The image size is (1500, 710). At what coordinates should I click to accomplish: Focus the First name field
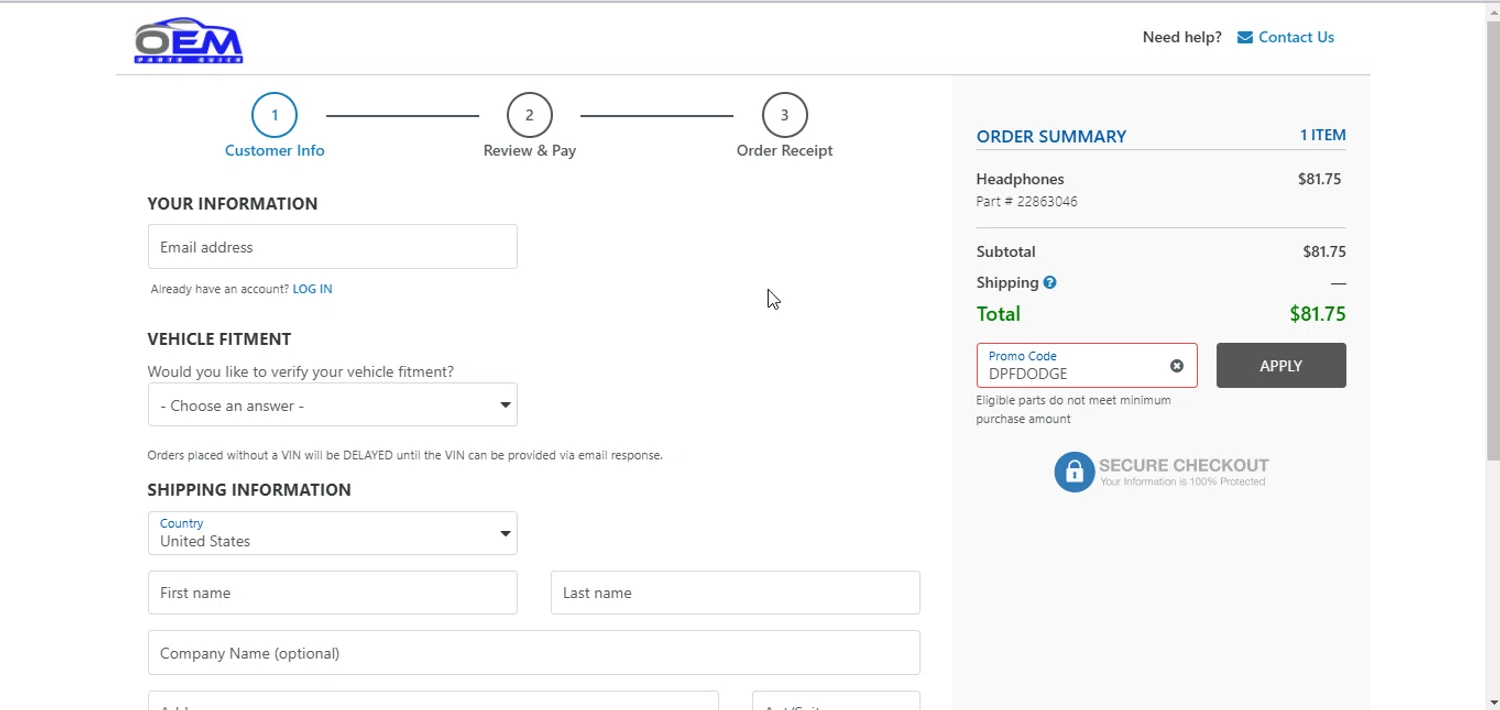333,593
